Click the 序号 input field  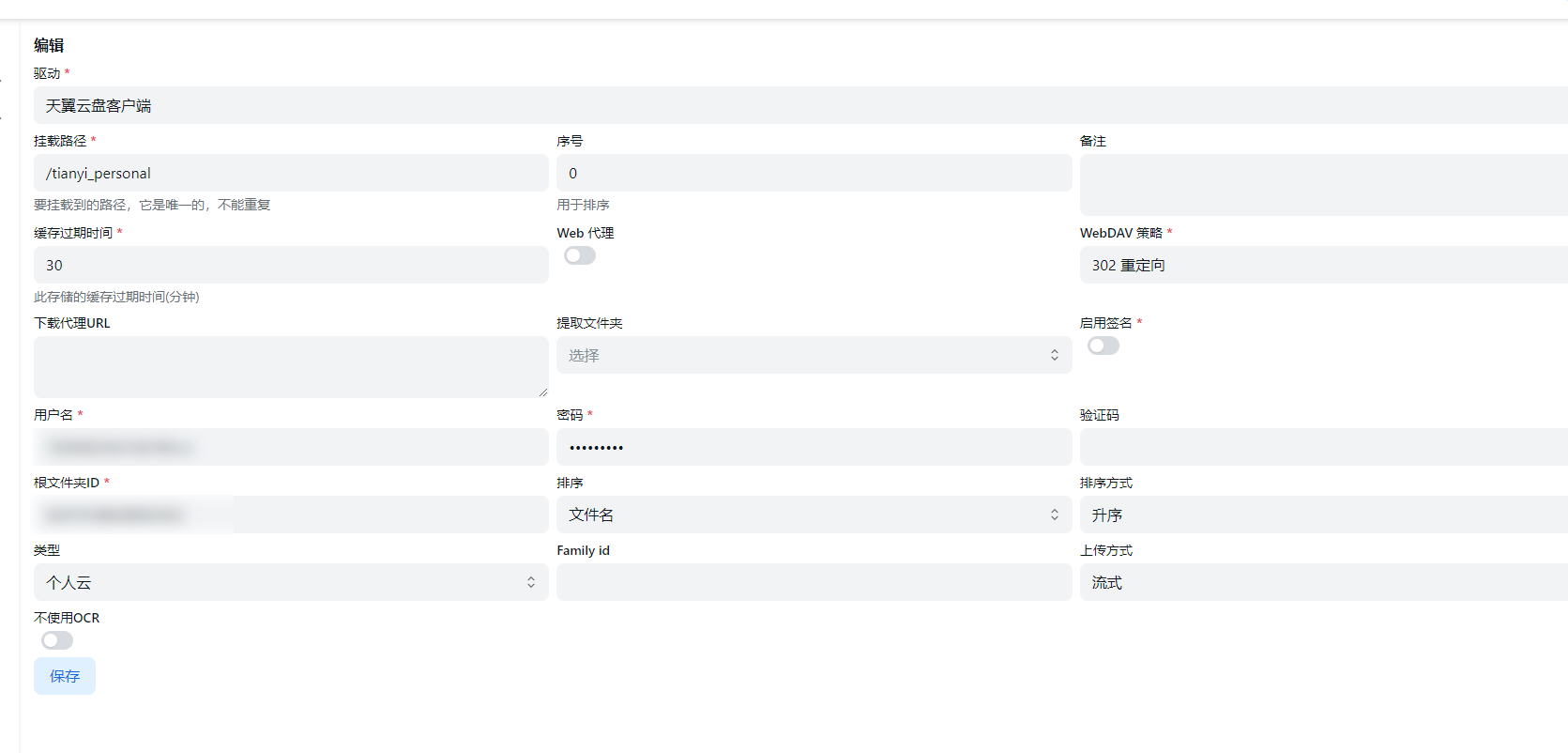click(813, 173)
